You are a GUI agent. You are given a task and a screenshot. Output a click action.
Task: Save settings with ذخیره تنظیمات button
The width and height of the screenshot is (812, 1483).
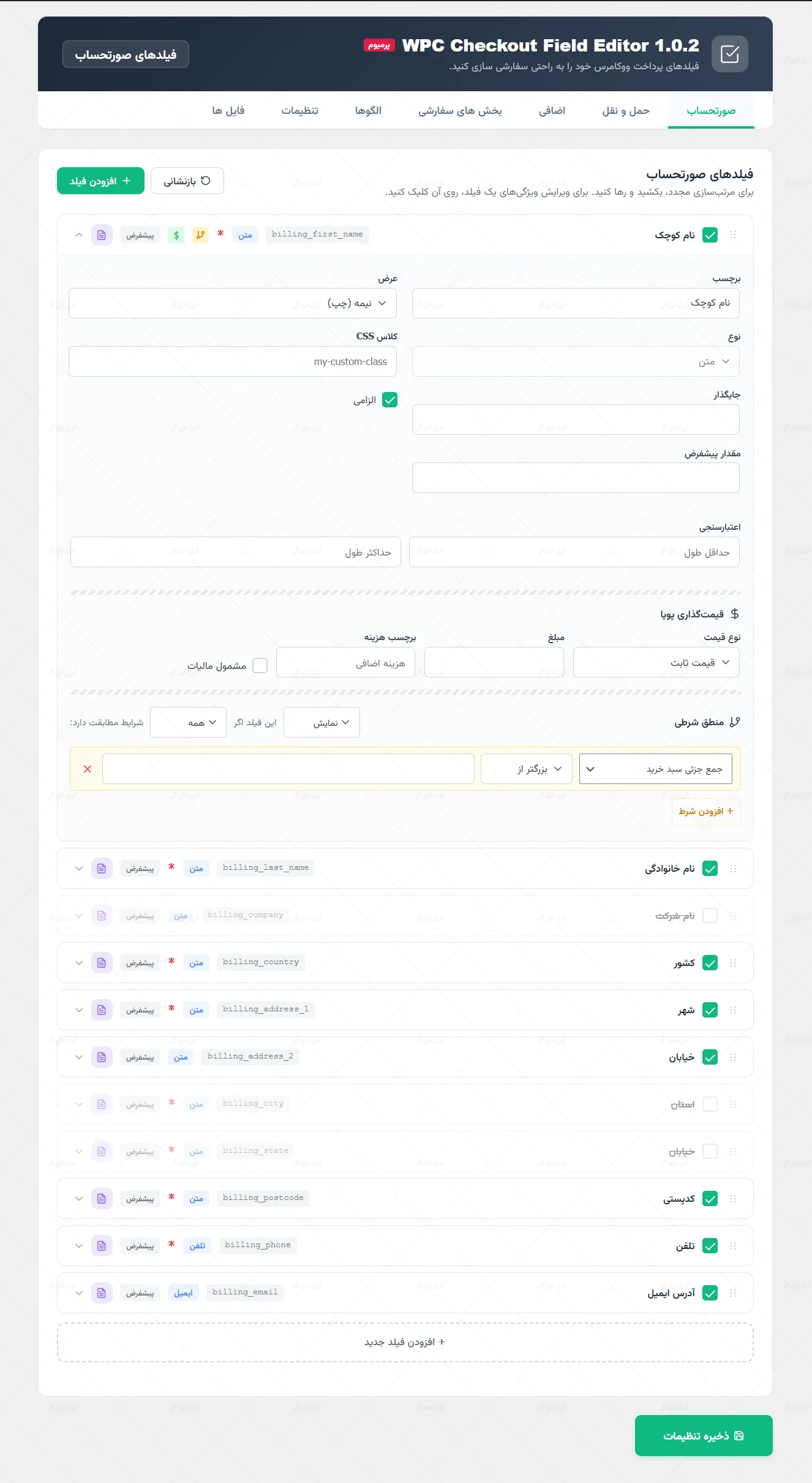(704, 1435)
